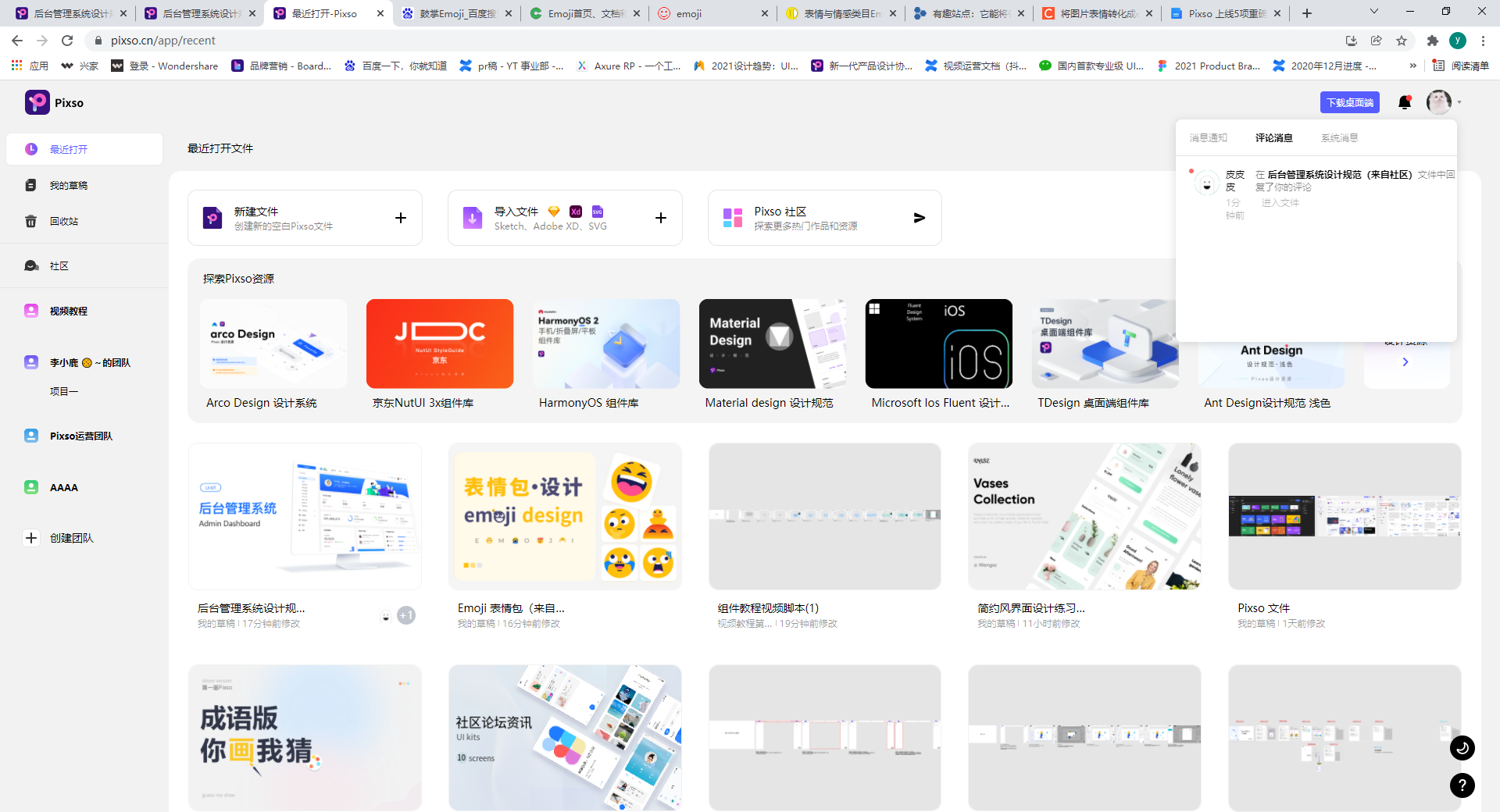1500x812 pixels.
Task: Click the address bar URL pixso.cn/app/recent
Action: click(163, 41)
